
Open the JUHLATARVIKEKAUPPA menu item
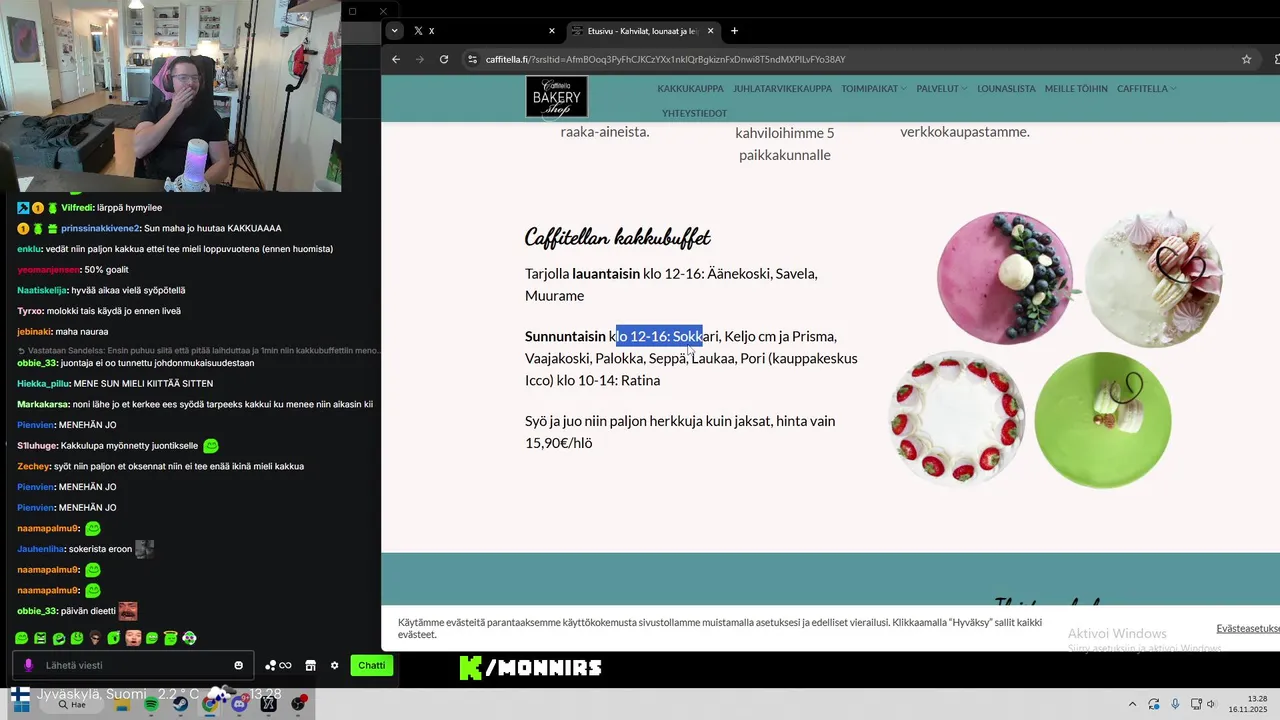click(782, 89)
